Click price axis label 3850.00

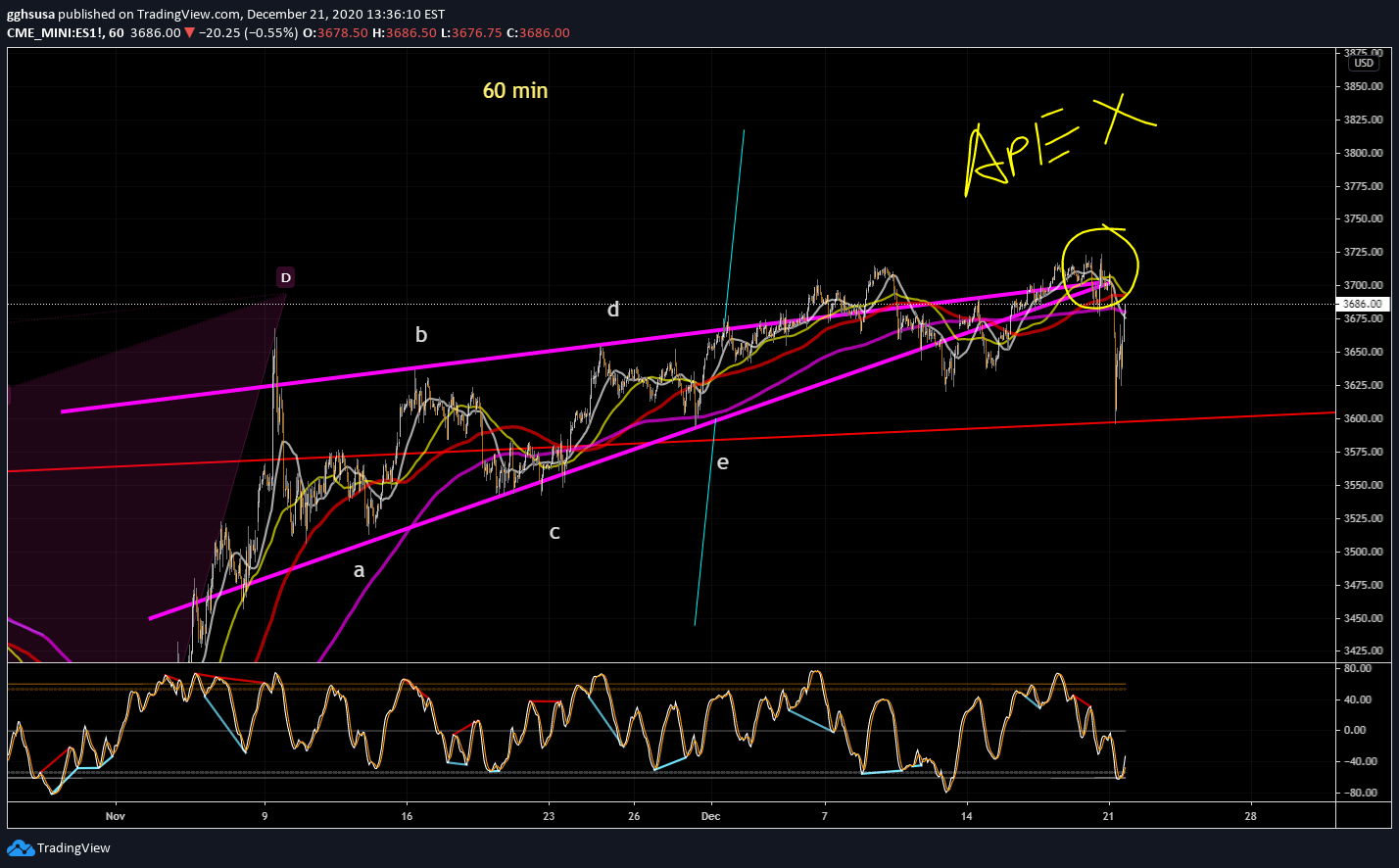[x=1364, y=86]
